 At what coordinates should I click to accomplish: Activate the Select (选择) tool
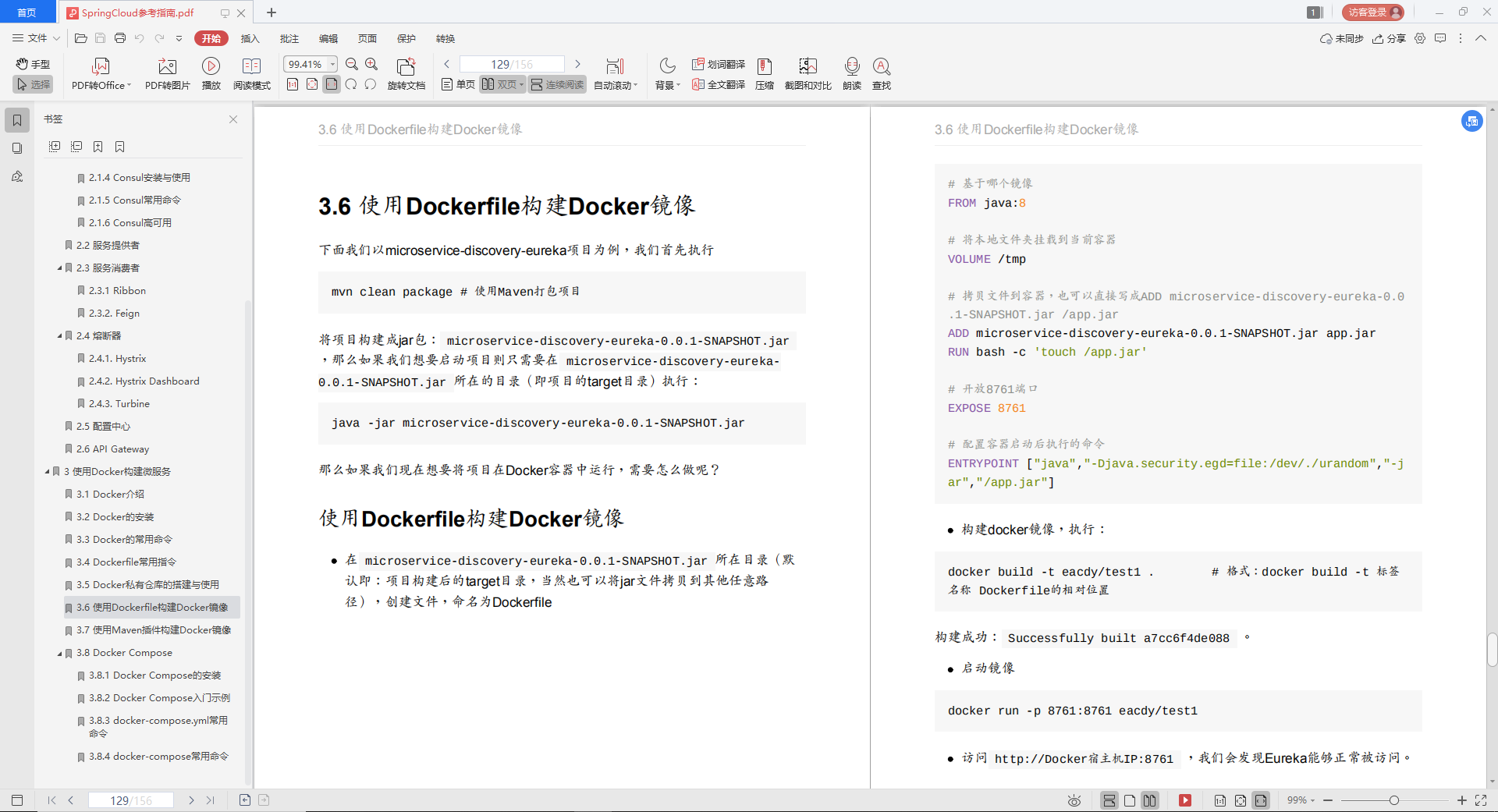click(34, 84)
